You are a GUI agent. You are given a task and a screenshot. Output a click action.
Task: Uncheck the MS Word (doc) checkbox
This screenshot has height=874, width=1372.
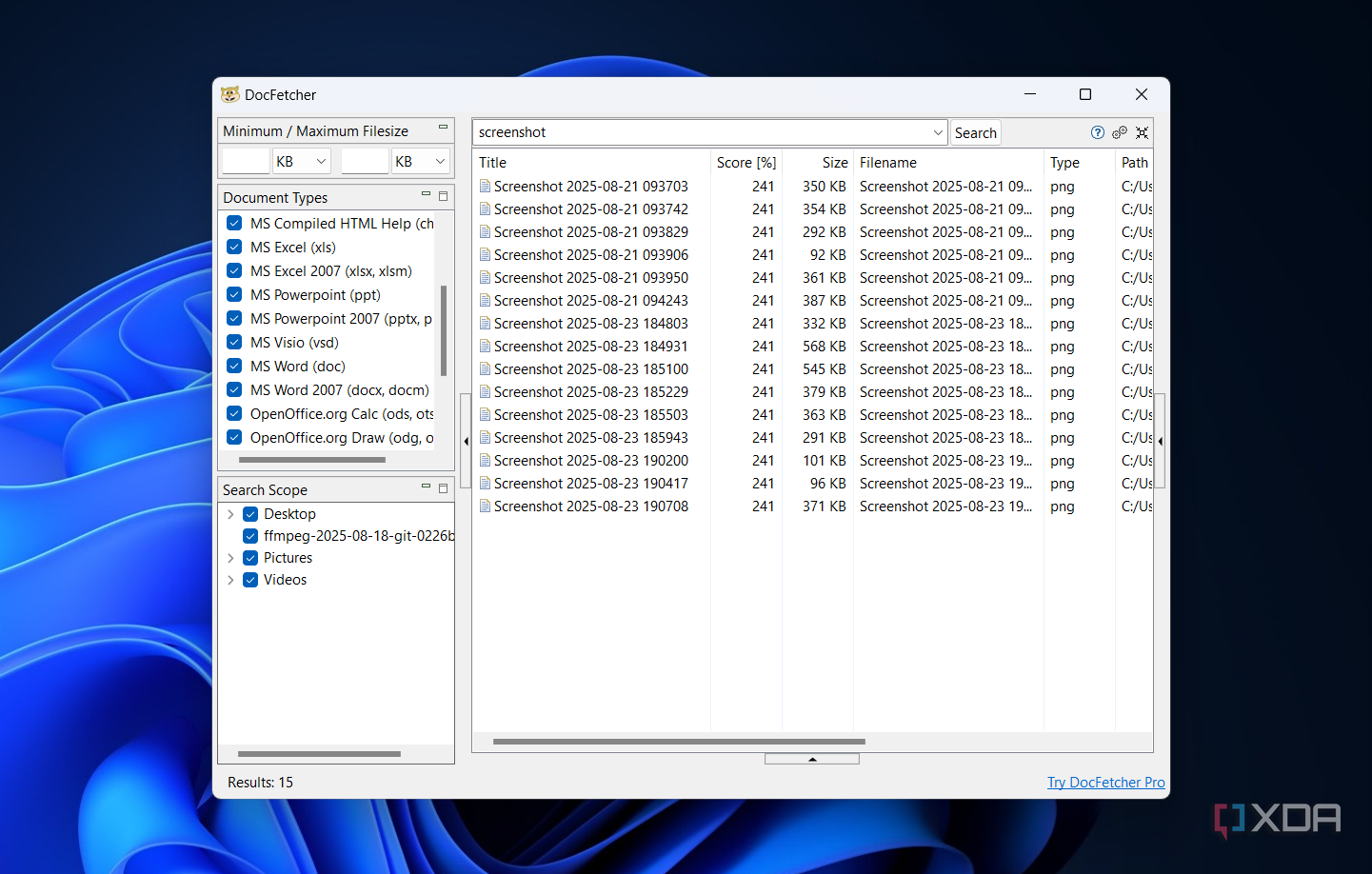pyautogui.click(x=234, y=366)
